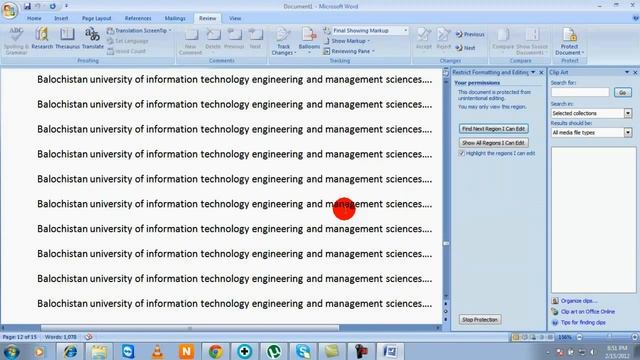Switch to the Page Layout tab

96,18
